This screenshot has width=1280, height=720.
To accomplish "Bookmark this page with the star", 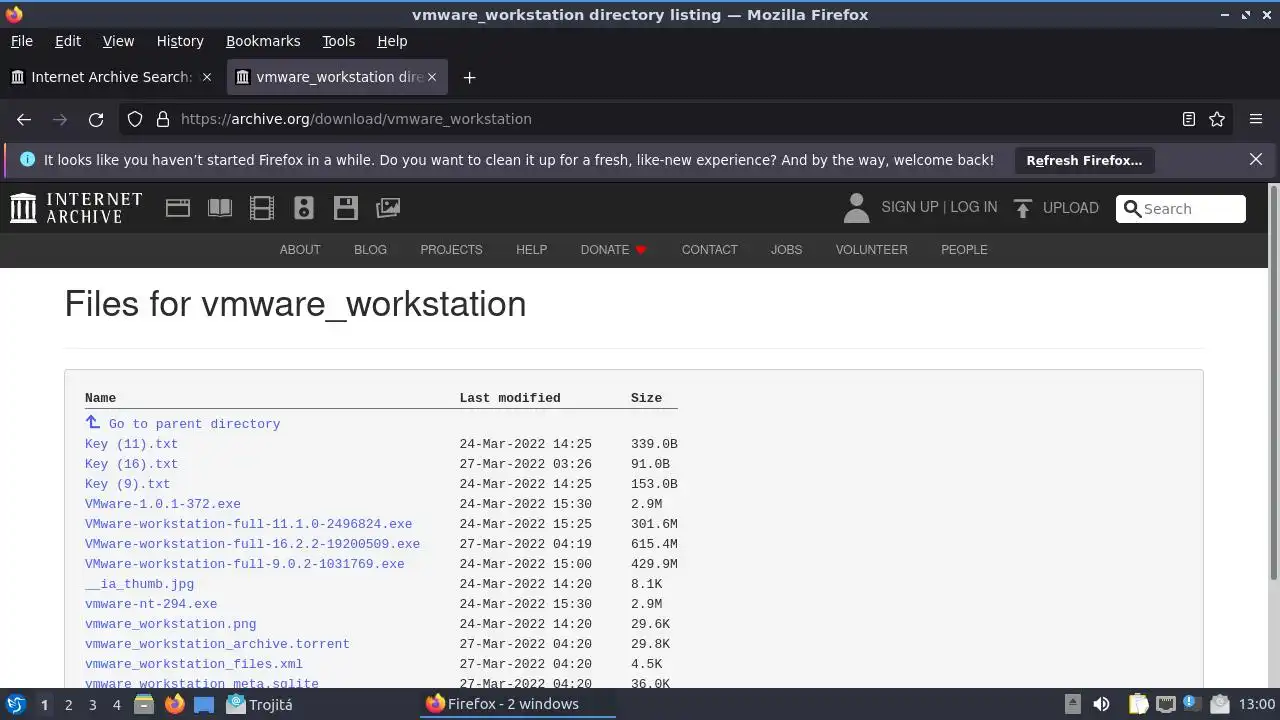I will (x=1217, y=119).
